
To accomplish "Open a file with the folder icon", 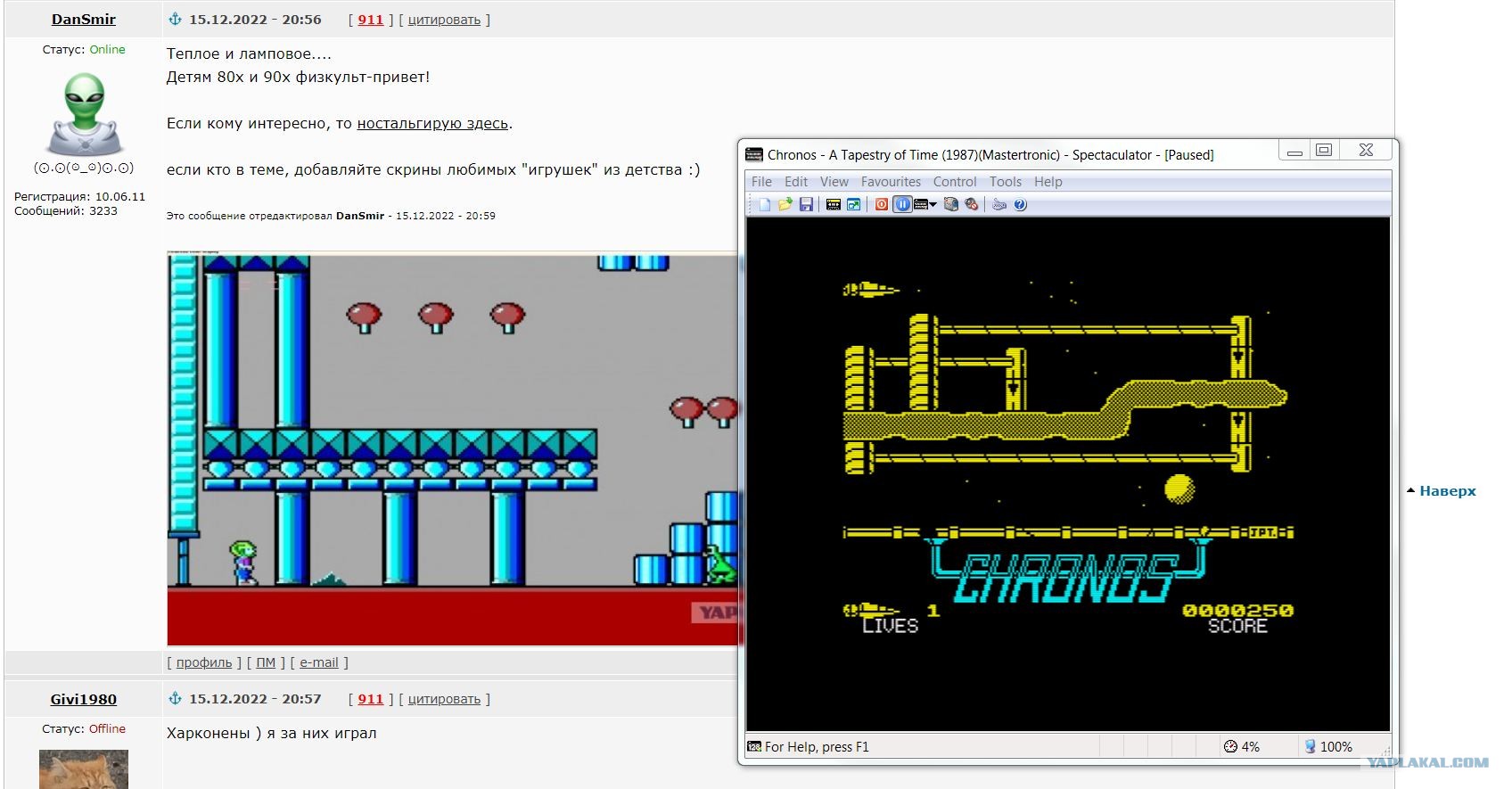I will click(785, 204).
